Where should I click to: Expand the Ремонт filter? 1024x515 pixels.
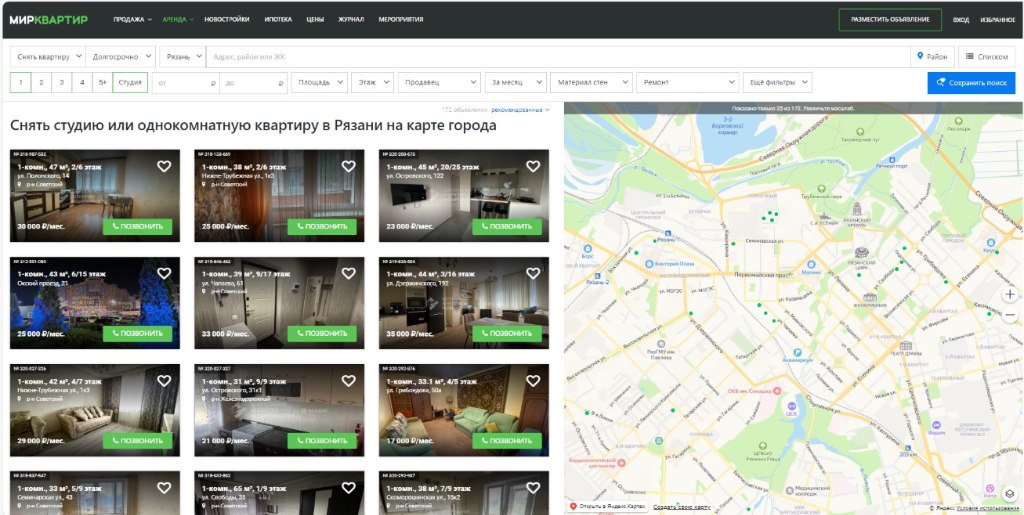point(687,83)
